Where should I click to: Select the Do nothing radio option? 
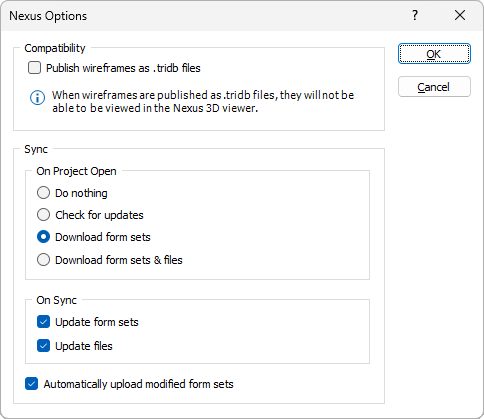point(43,193)
